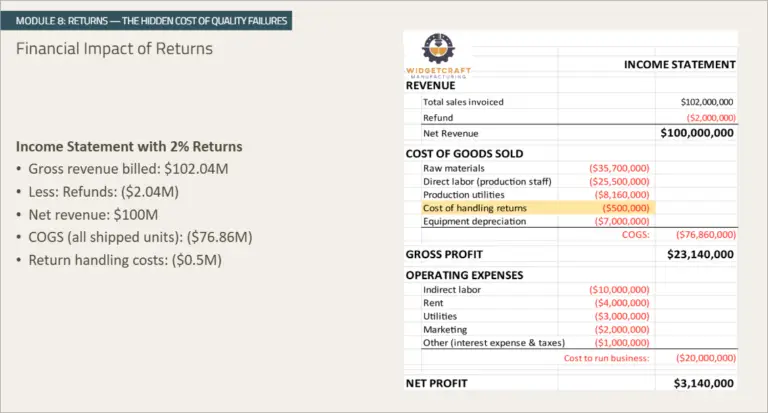Click the highlighted Cost of handling returns row

[x=474, y=208]
